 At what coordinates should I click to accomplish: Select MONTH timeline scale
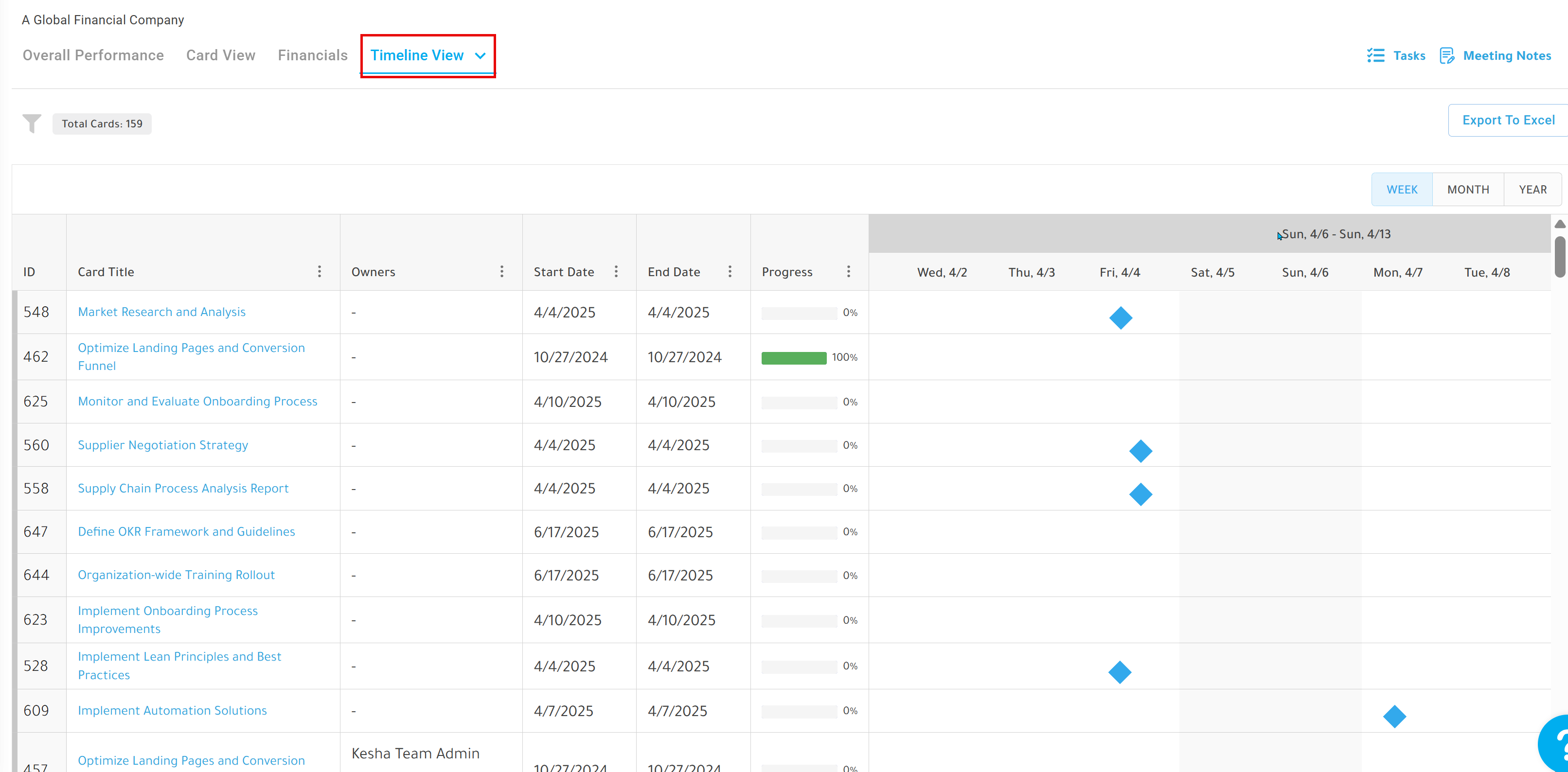click(x=1468, y=189)
